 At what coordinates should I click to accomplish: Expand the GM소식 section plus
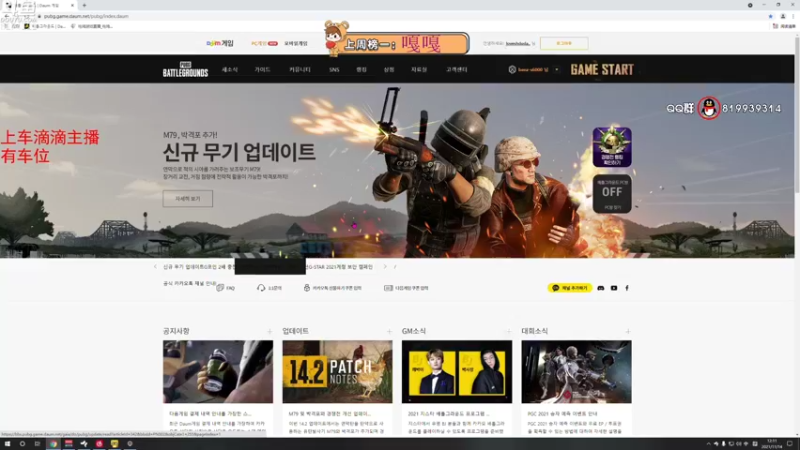tap(509, 332)
